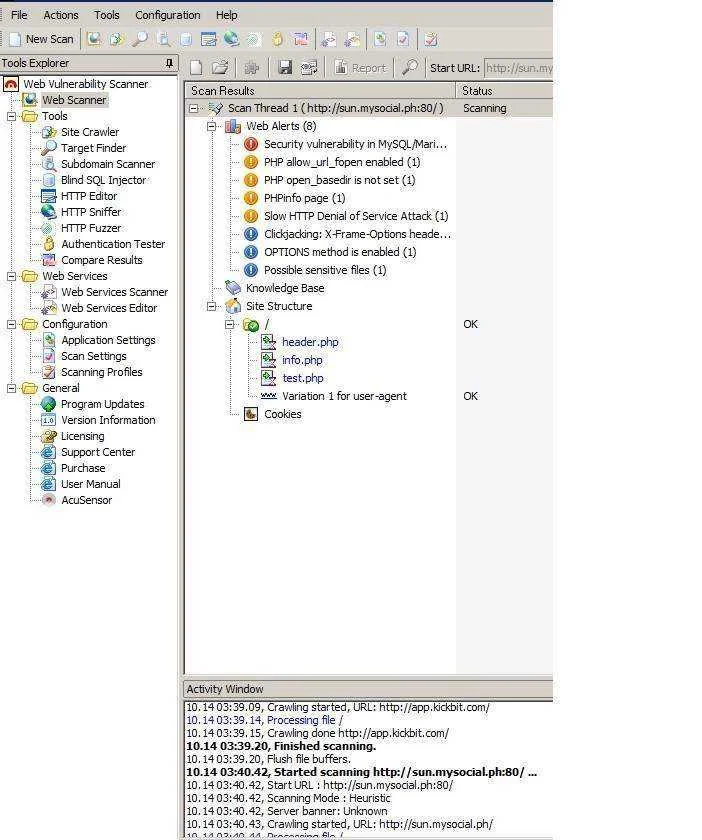702x840 pixels.
Task: Open the Actions menu
Action: (x=61, y=15)
